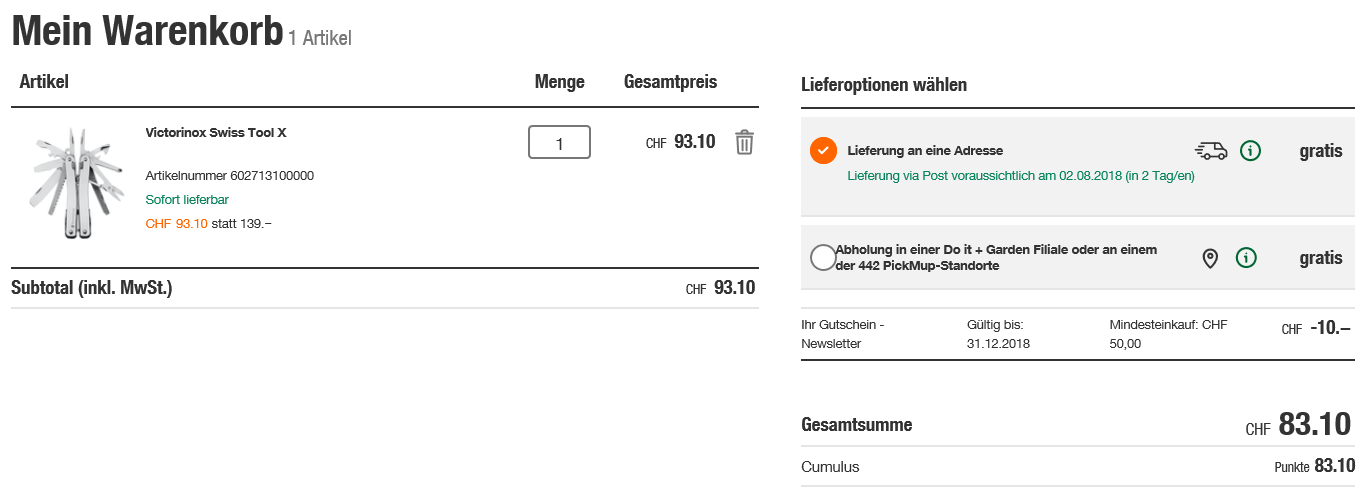This screenshot has width=1372, height=493.
Task: Open info icon for PickMup store pickup
Action: click(x=1246, y=258)
